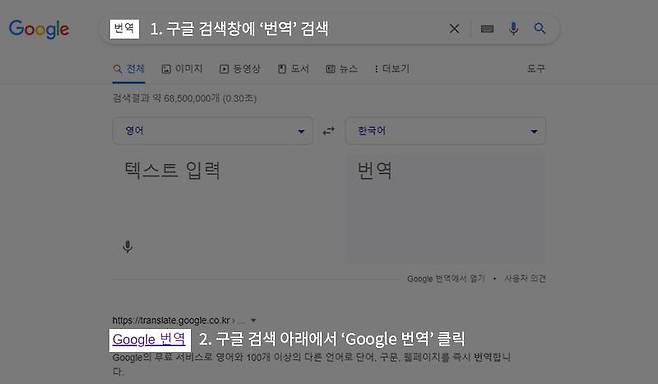Click the 번역 output area

pos(446,209)
